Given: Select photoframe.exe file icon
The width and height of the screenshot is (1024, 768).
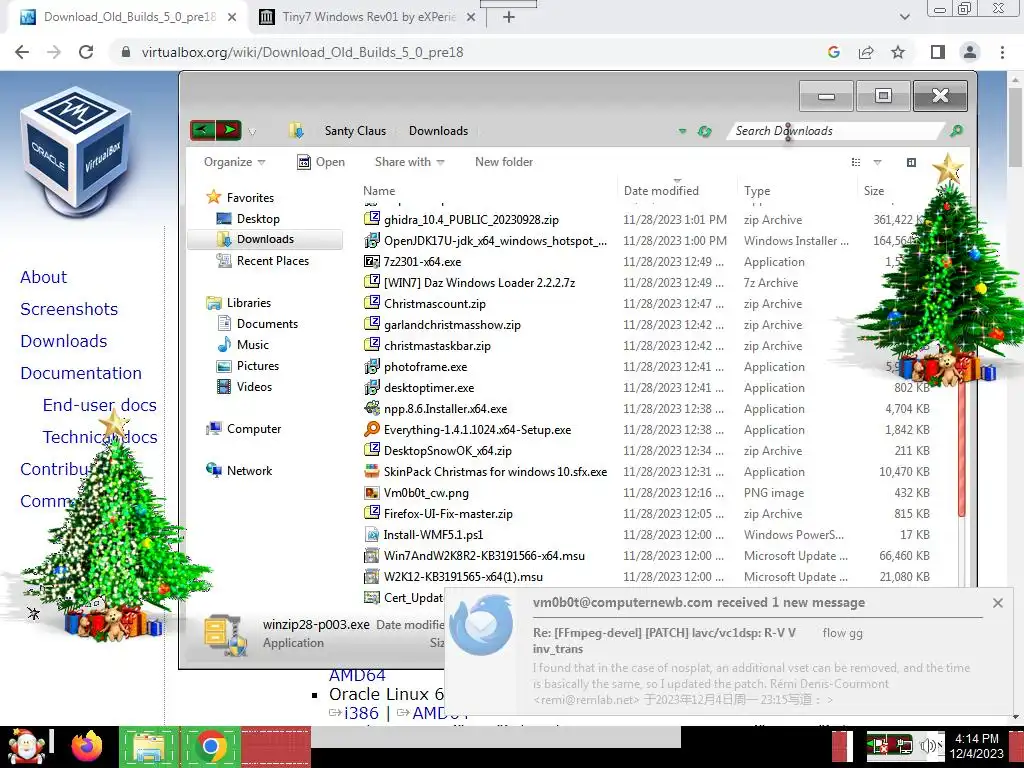Looking at the screenshot, I should coord(372,366).
